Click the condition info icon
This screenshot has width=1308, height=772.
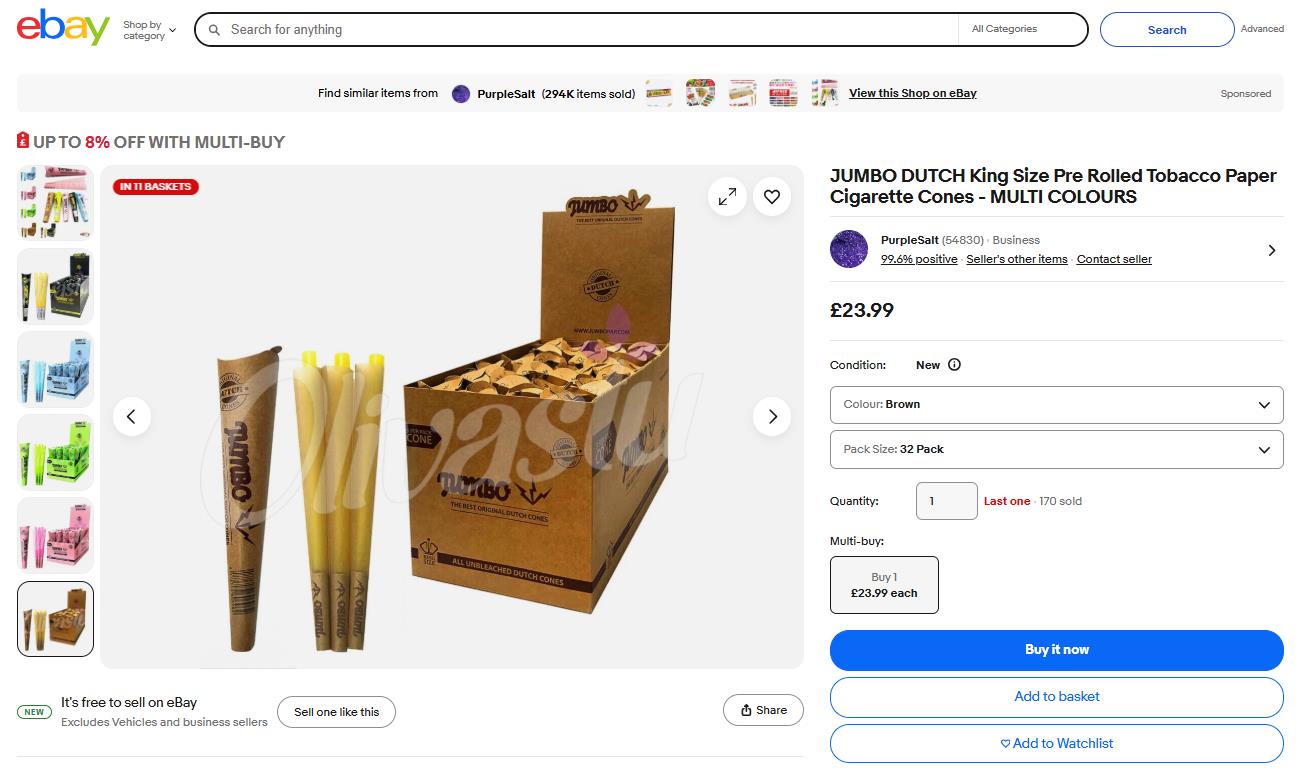point(954,365)
